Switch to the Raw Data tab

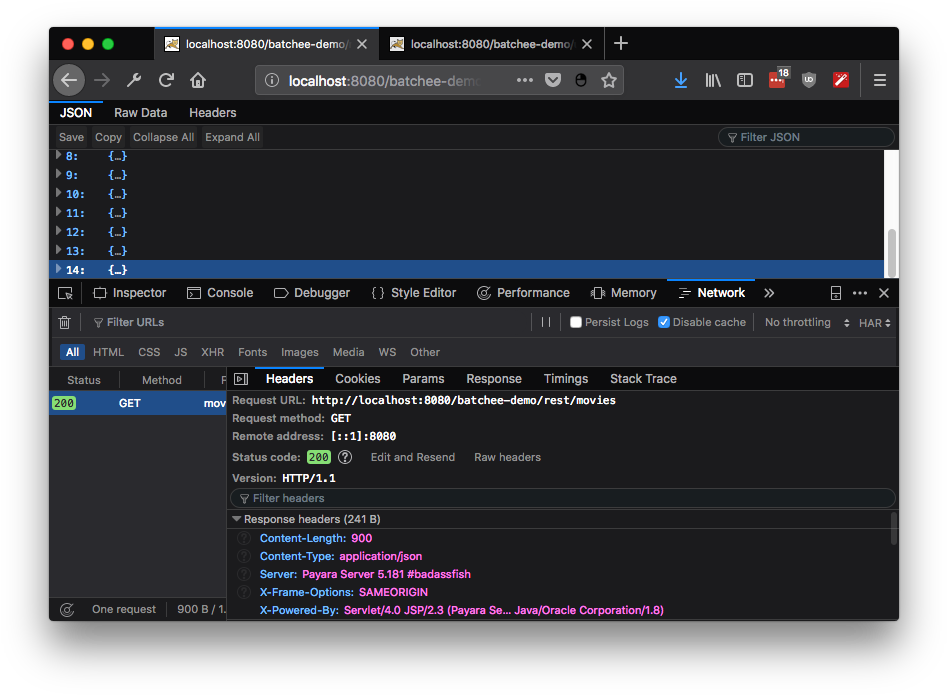click(x=140, y=112)
